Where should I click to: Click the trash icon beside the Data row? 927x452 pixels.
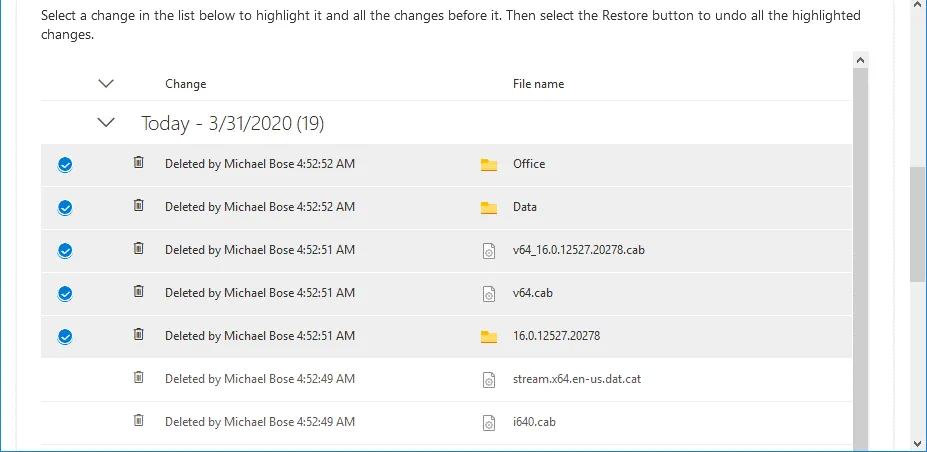click(x=139, y=206)
